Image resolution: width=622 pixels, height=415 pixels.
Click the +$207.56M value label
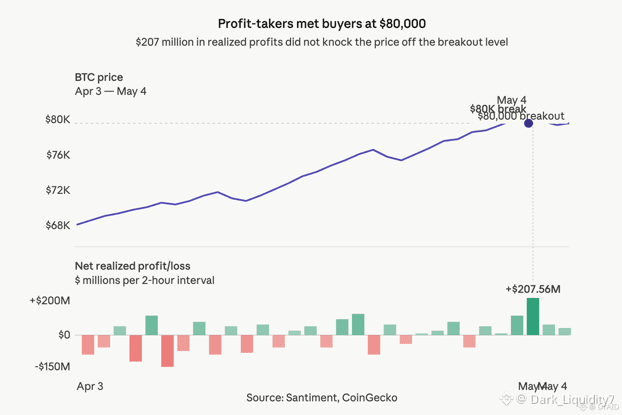coord(533,289)
